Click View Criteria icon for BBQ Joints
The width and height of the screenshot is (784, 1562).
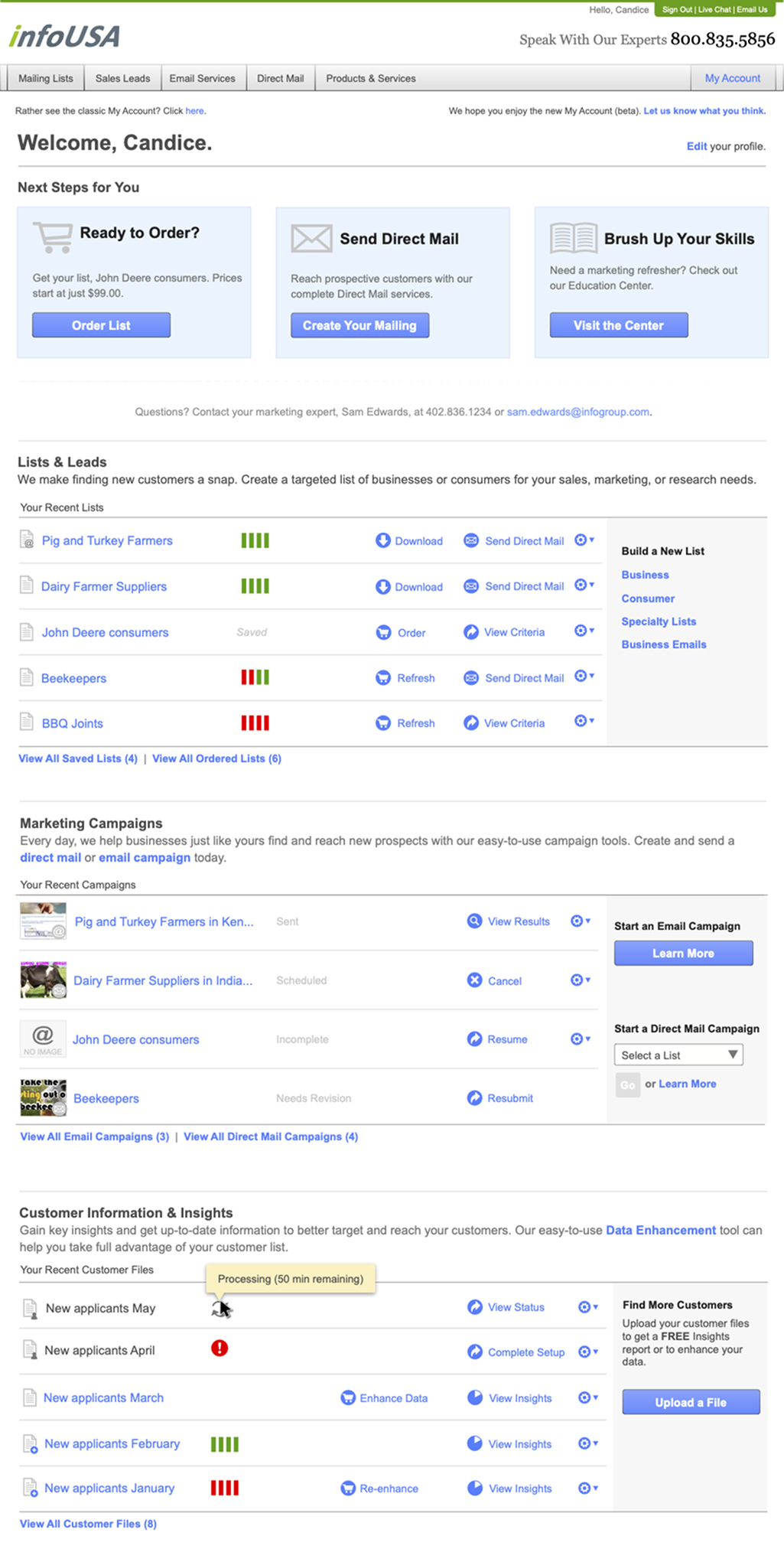471,722
